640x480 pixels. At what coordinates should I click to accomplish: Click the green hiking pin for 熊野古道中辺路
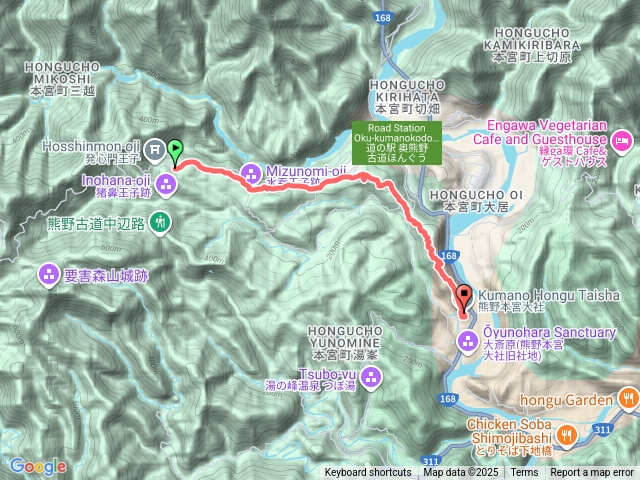tap(160, 224)
